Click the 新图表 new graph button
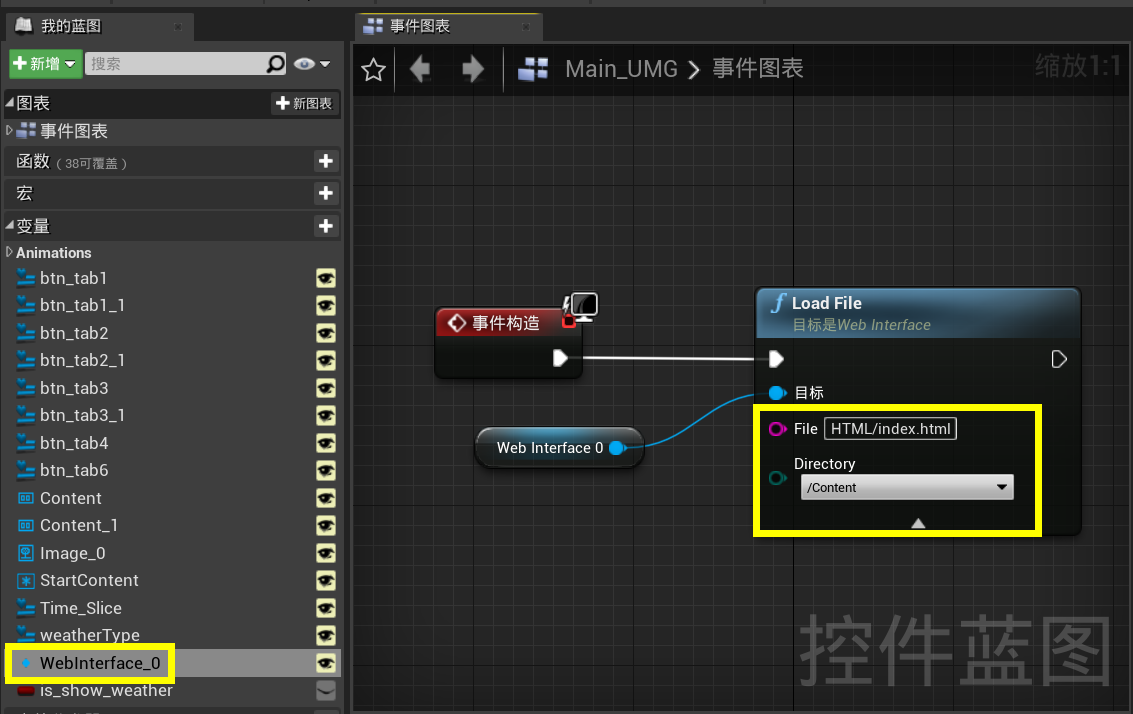Screen dimensions: 1133x714 click(x=304, y=103)
